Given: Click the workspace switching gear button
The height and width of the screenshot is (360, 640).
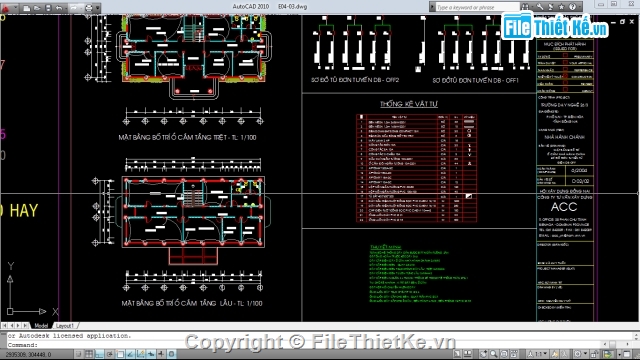Looking at the screenshot, I should tap(579, 354).
